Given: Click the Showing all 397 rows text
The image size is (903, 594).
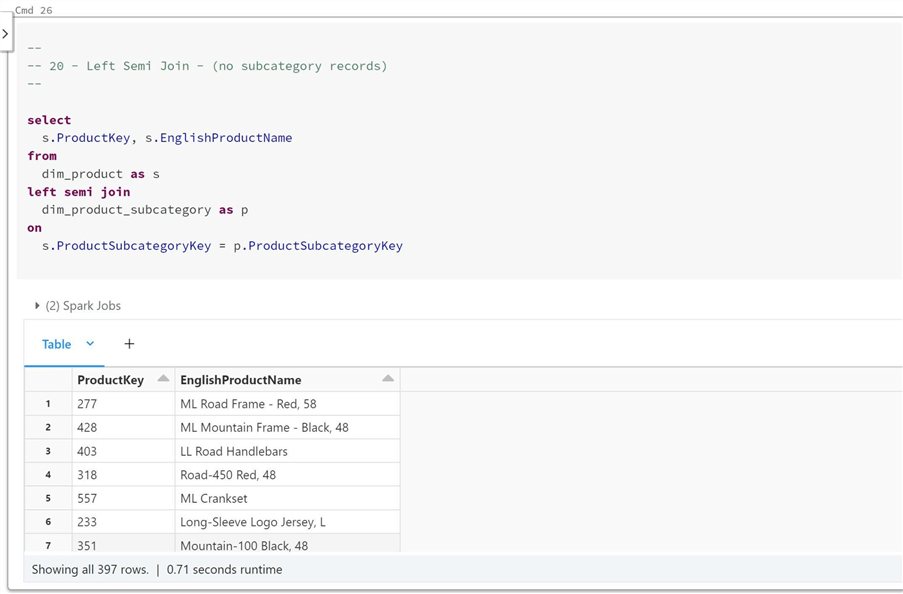Looking at the screenshot, I should (90, 569).
